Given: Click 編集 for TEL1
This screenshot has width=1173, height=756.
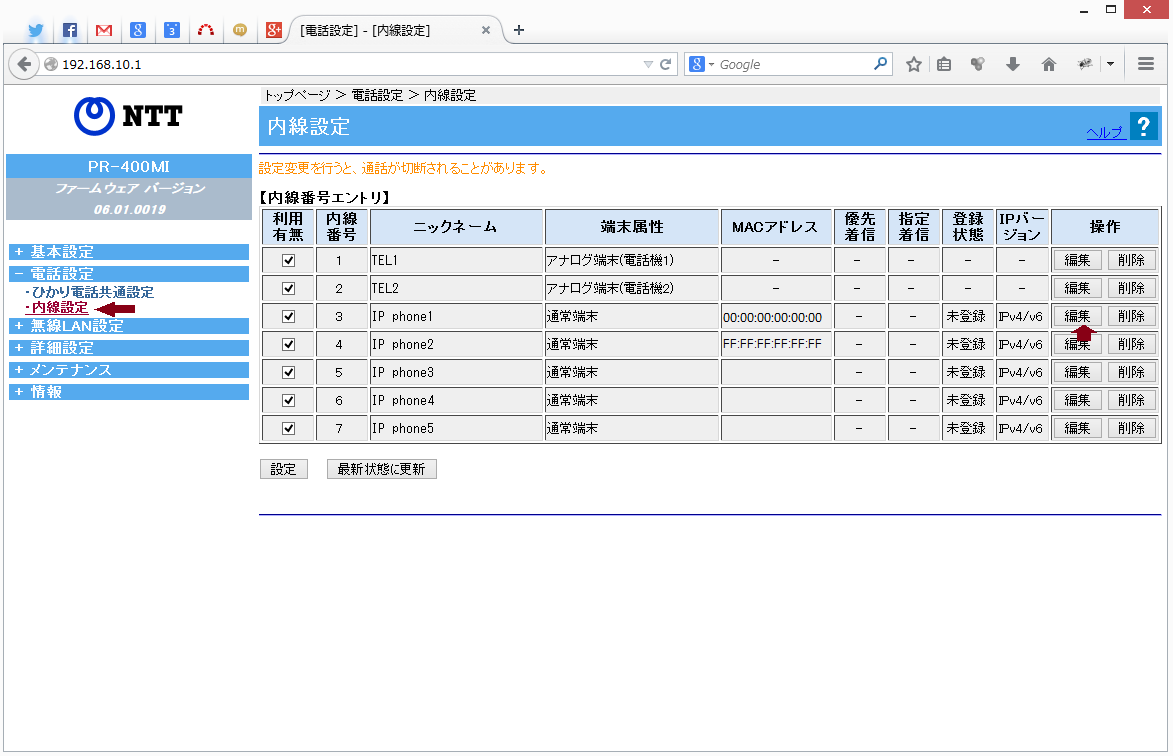Looking at the screenshot, I should click(1077, 260).
